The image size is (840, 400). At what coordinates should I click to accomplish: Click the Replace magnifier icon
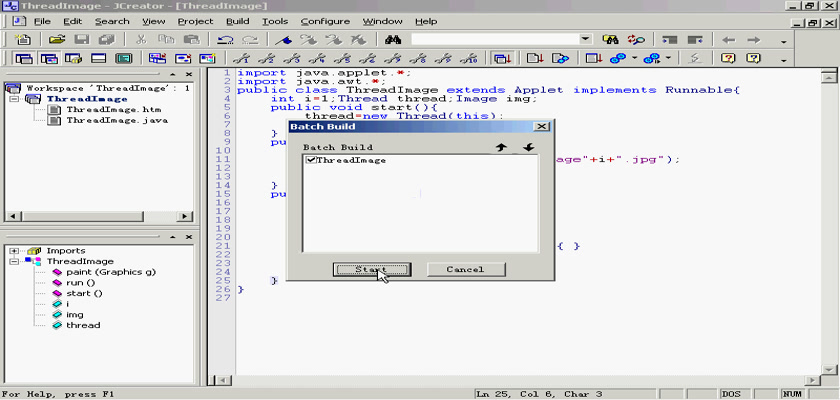[x=636, y=40]
